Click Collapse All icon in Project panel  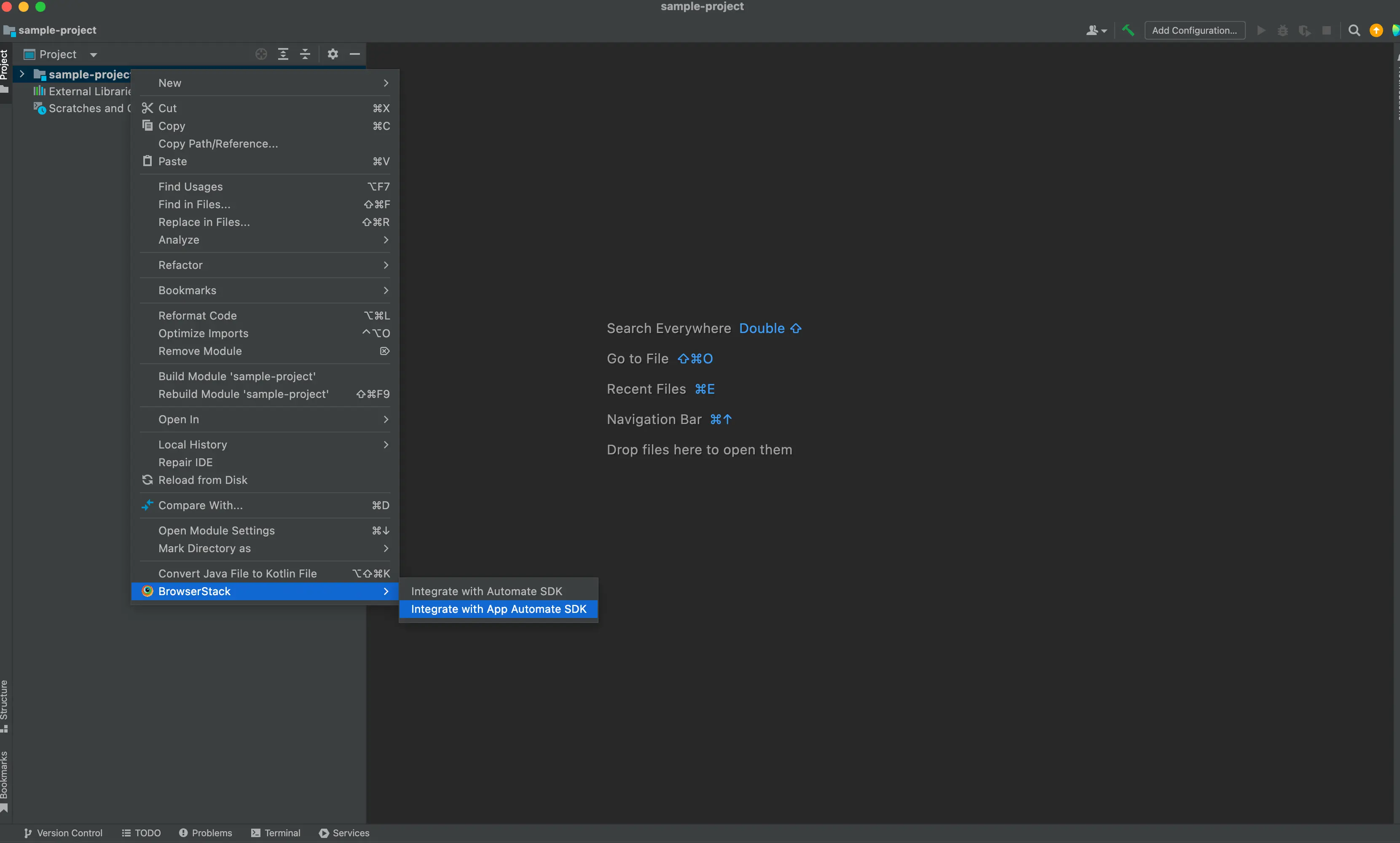(x=305, y=54)
